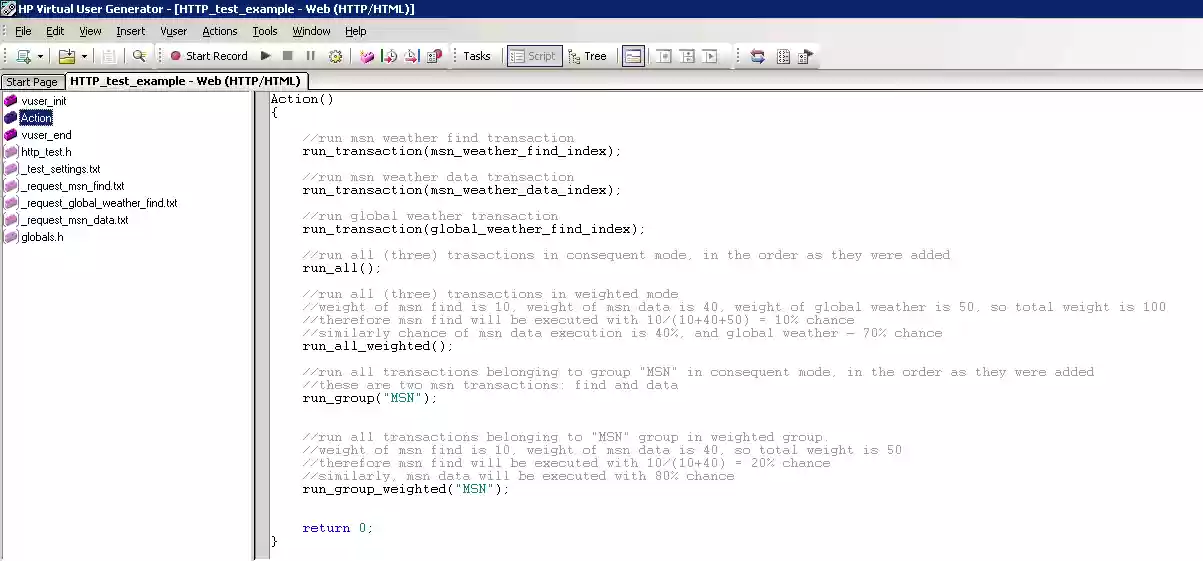The height and width of the screenshot is (561, 1203).
Task: Click Action section icon
Action: [11, 118]
